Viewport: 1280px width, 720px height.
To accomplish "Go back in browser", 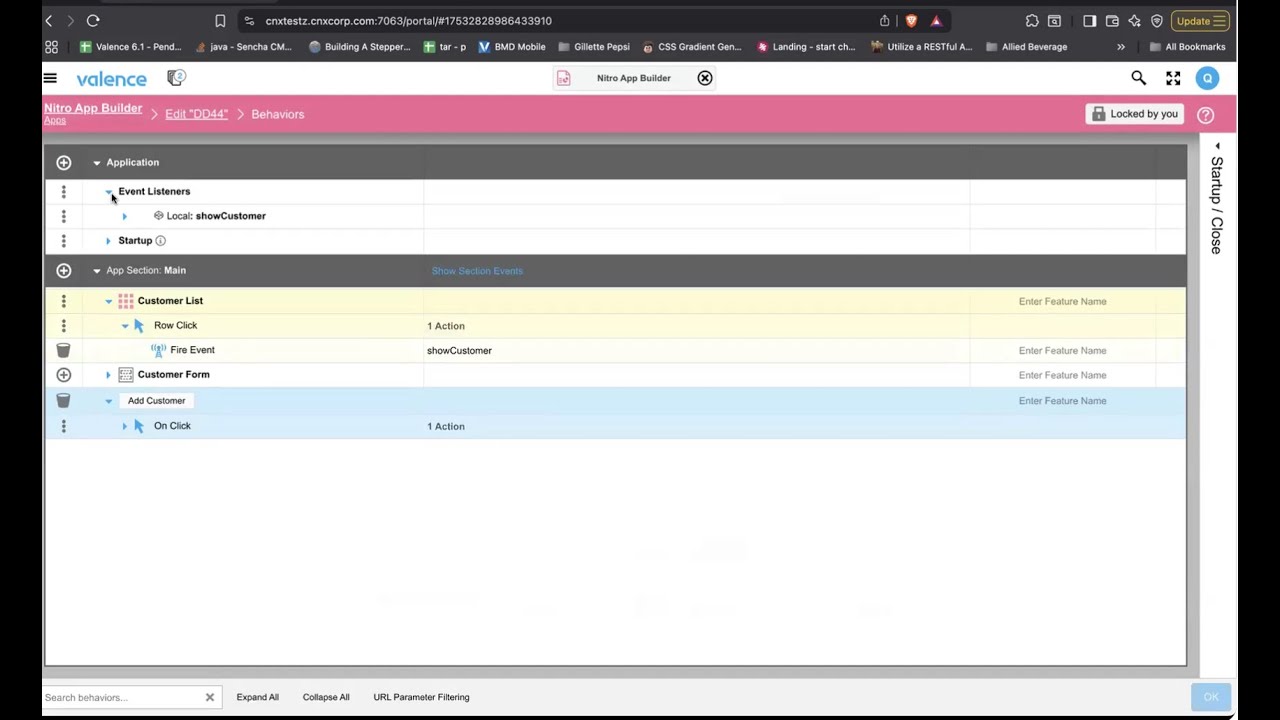I will tap(48, 20).
